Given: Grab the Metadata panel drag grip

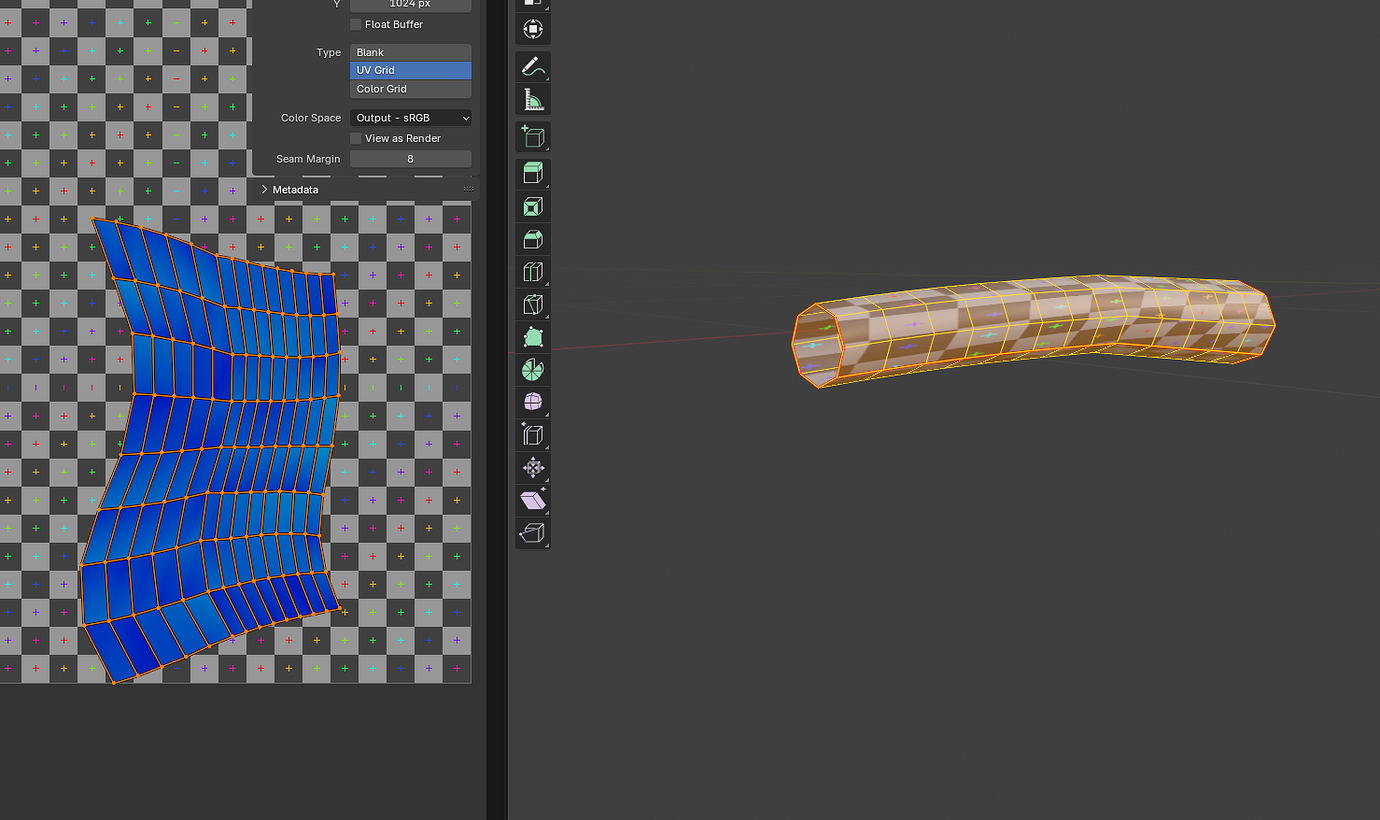Looking at the screenshot, I should point(468,189).
